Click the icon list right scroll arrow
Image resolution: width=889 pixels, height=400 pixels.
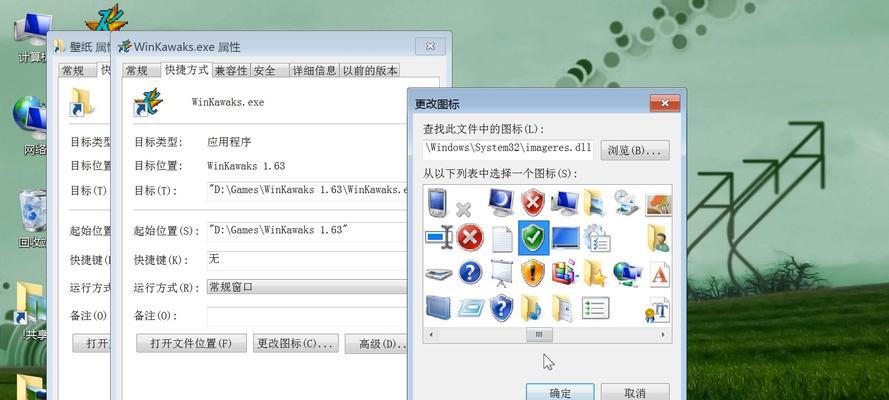664,335
